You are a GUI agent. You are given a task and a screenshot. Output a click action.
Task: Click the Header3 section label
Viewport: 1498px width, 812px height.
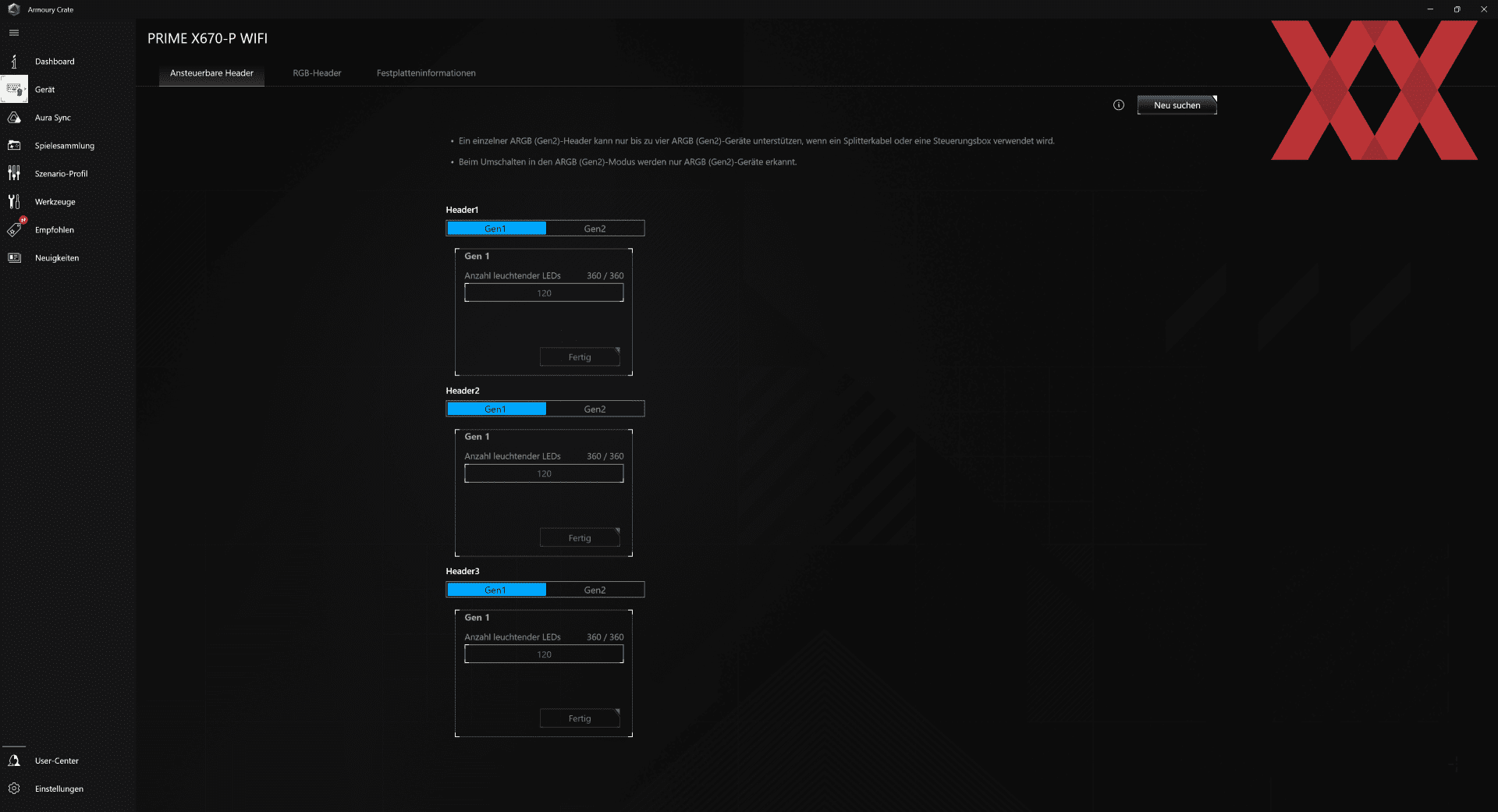tap(463, 572)
